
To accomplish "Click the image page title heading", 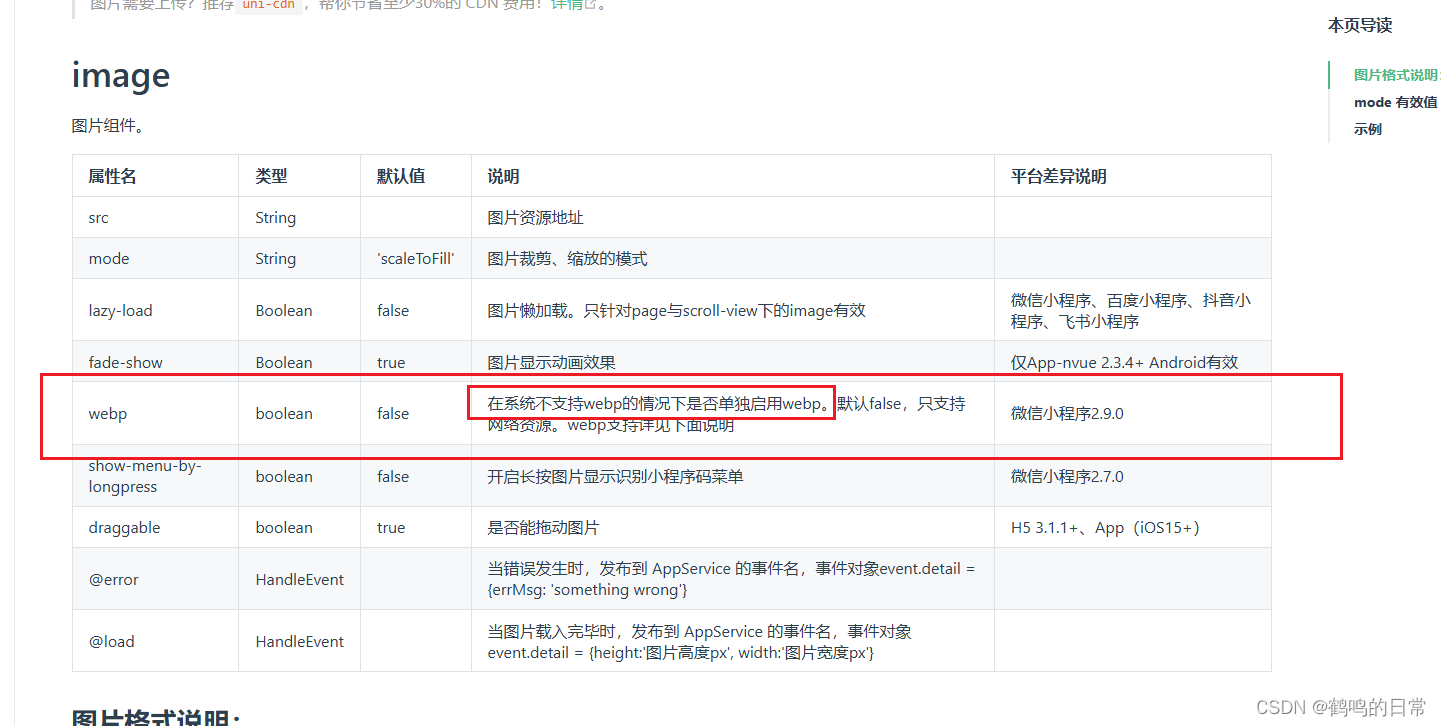I will pyautogui.click(x=120, y=75).
